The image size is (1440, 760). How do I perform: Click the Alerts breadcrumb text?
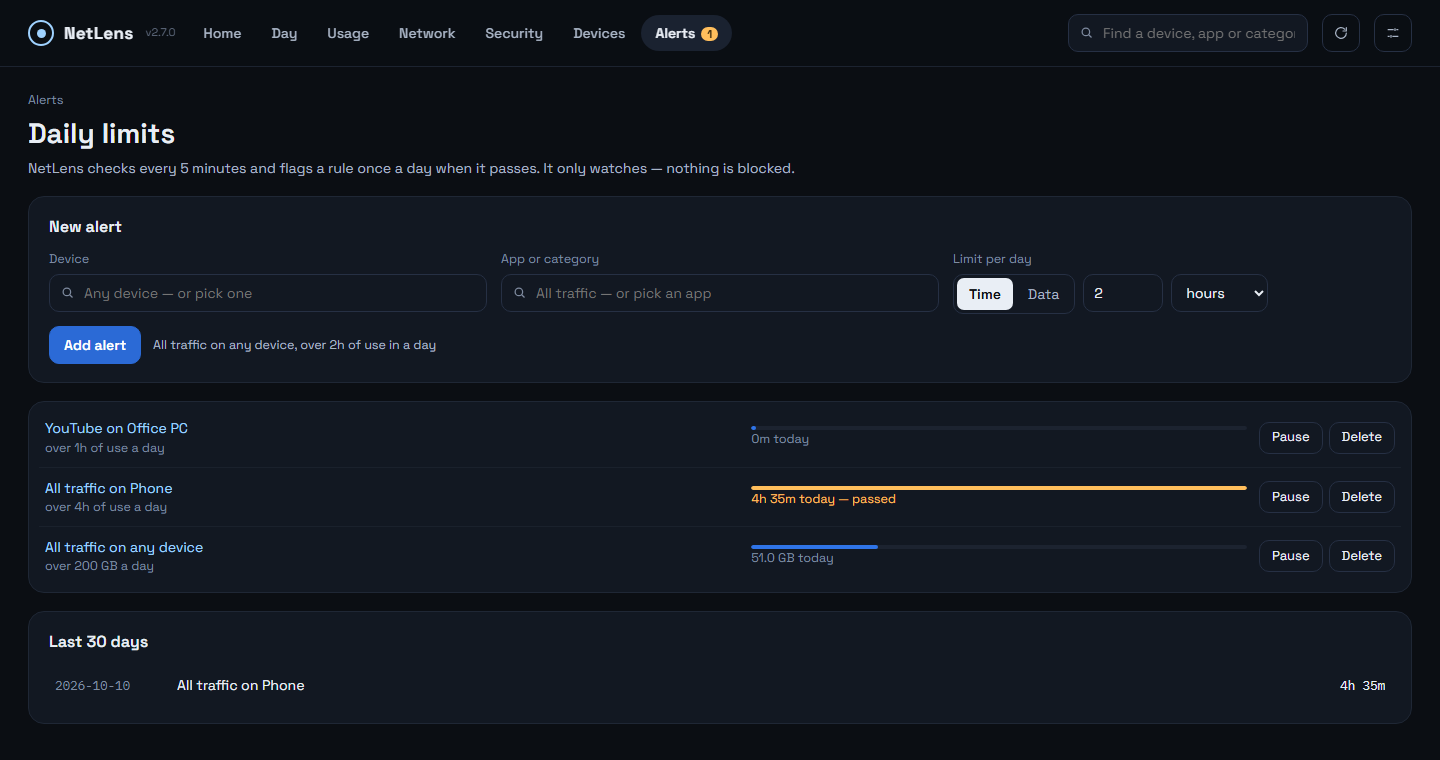[46, 100]
